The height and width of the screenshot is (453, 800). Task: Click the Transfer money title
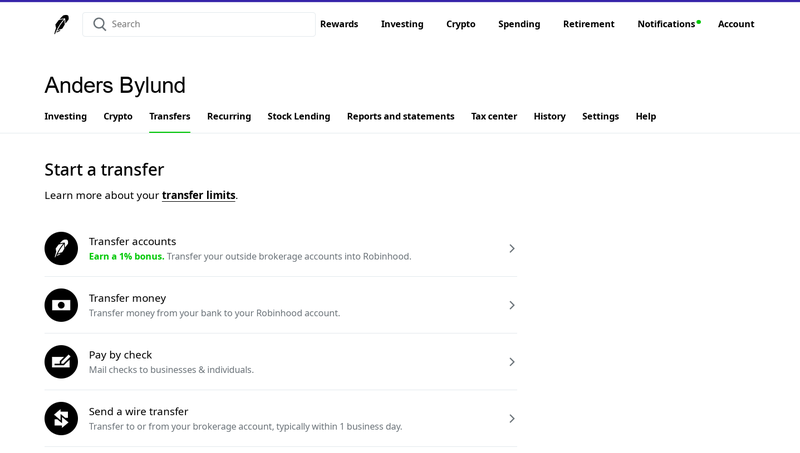coord(128,298)
